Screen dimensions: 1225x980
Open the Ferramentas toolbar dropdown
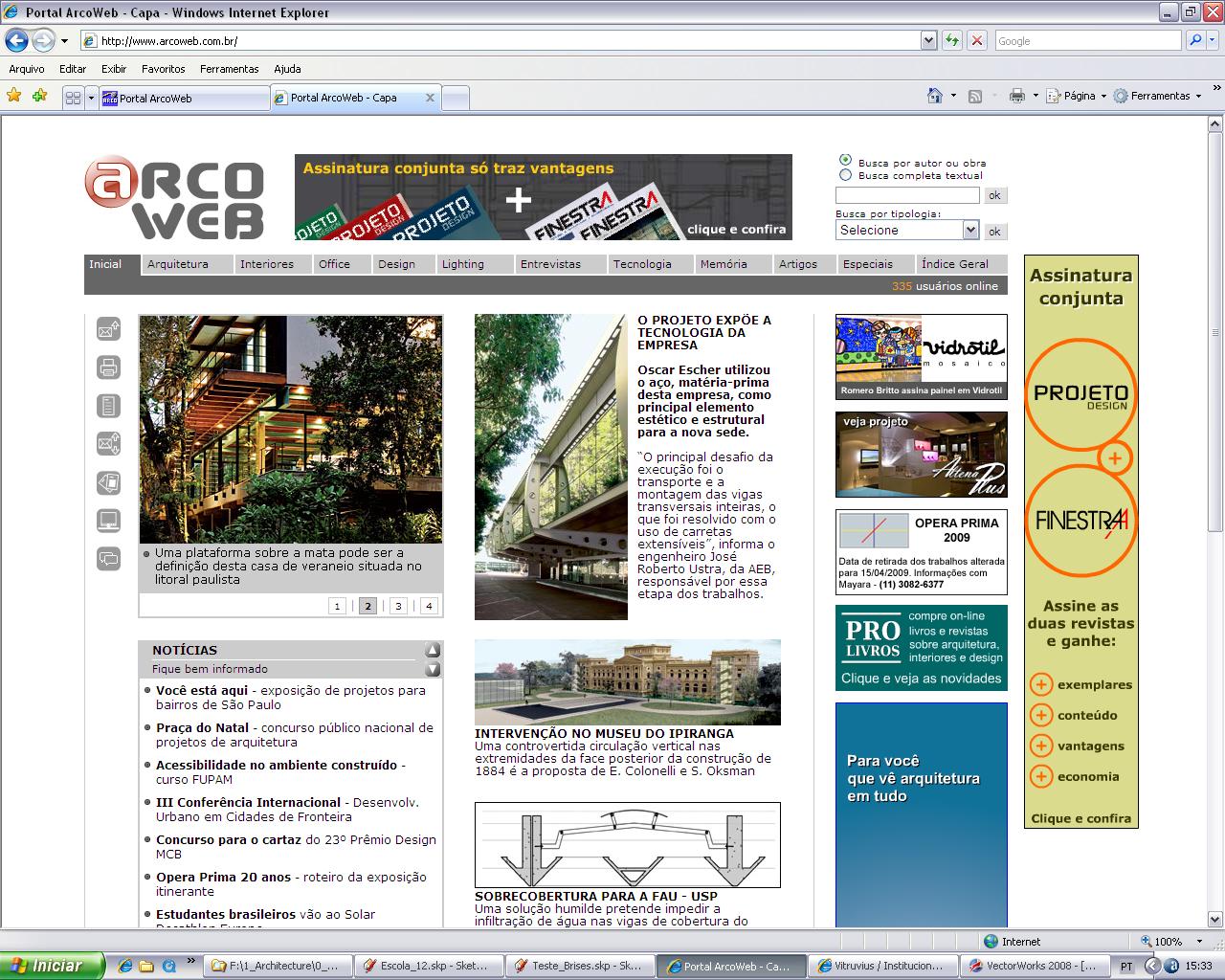click(1157, 96)
